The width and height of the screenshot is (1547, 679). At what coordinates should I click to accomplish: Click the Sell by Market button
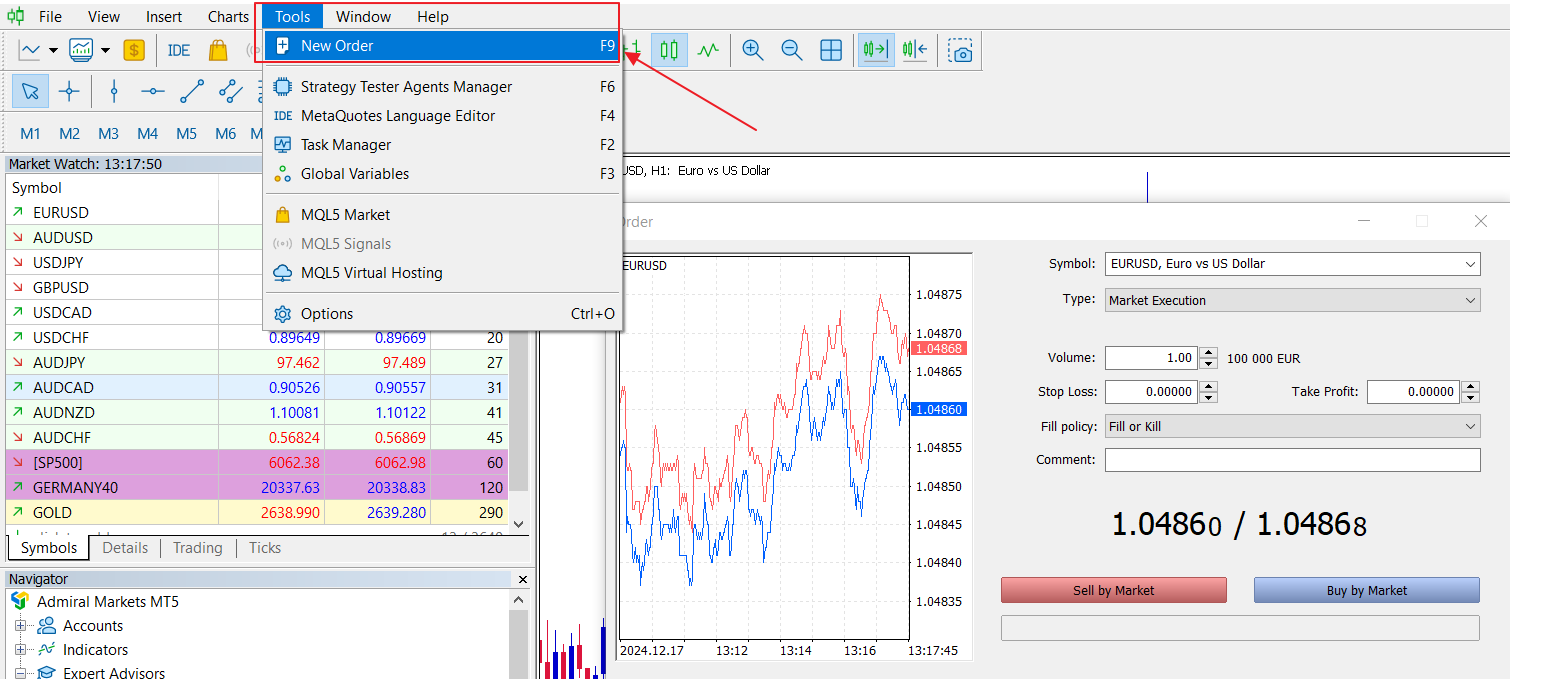tap(1113, 590)
